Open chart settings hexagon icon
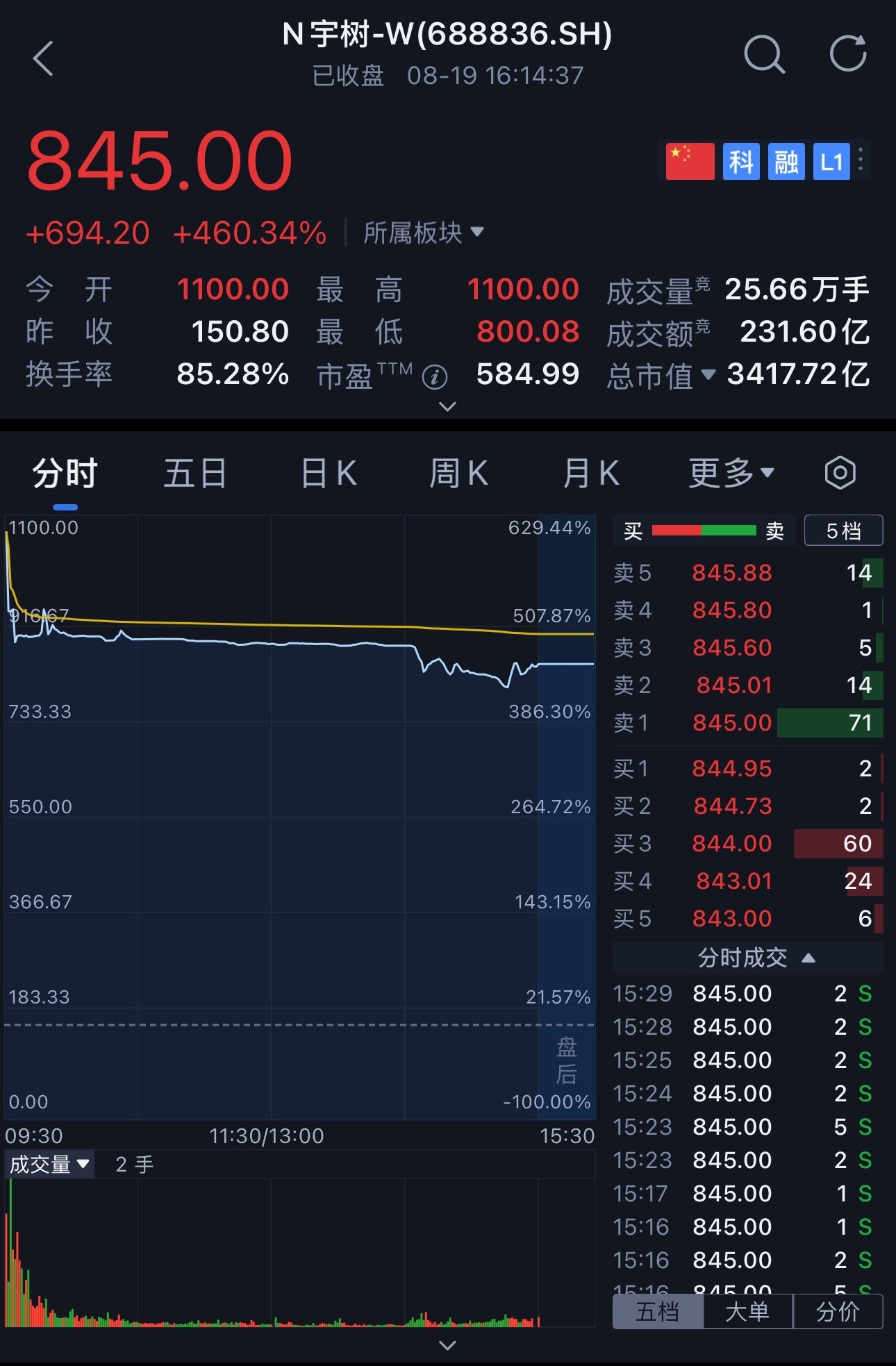Image resolution: width=896 pixels, height=1366 pixels. [x=840, y=473]
